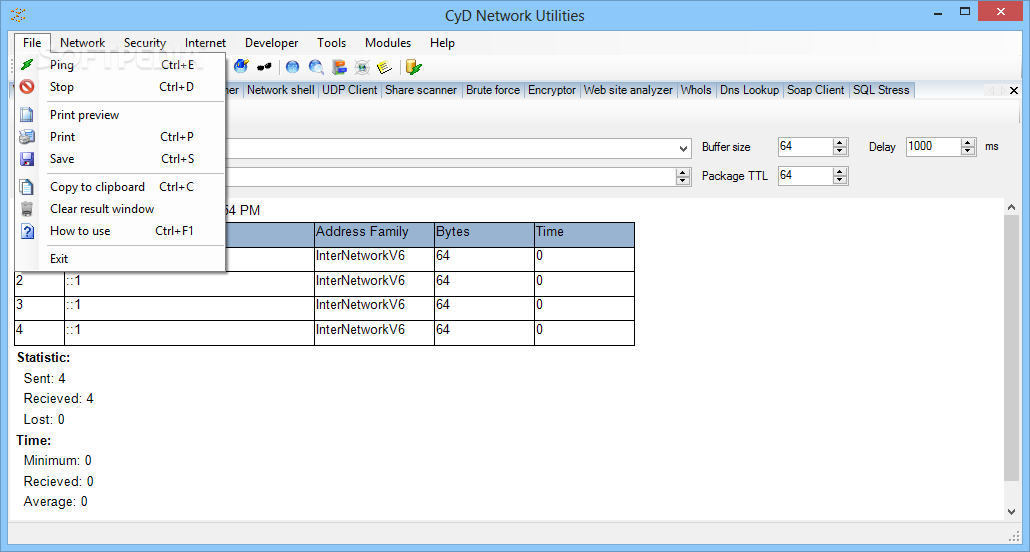Click the results pane scroll up arrow
The height and width of the screenshot is (552, 1030).
(1011, 206)
